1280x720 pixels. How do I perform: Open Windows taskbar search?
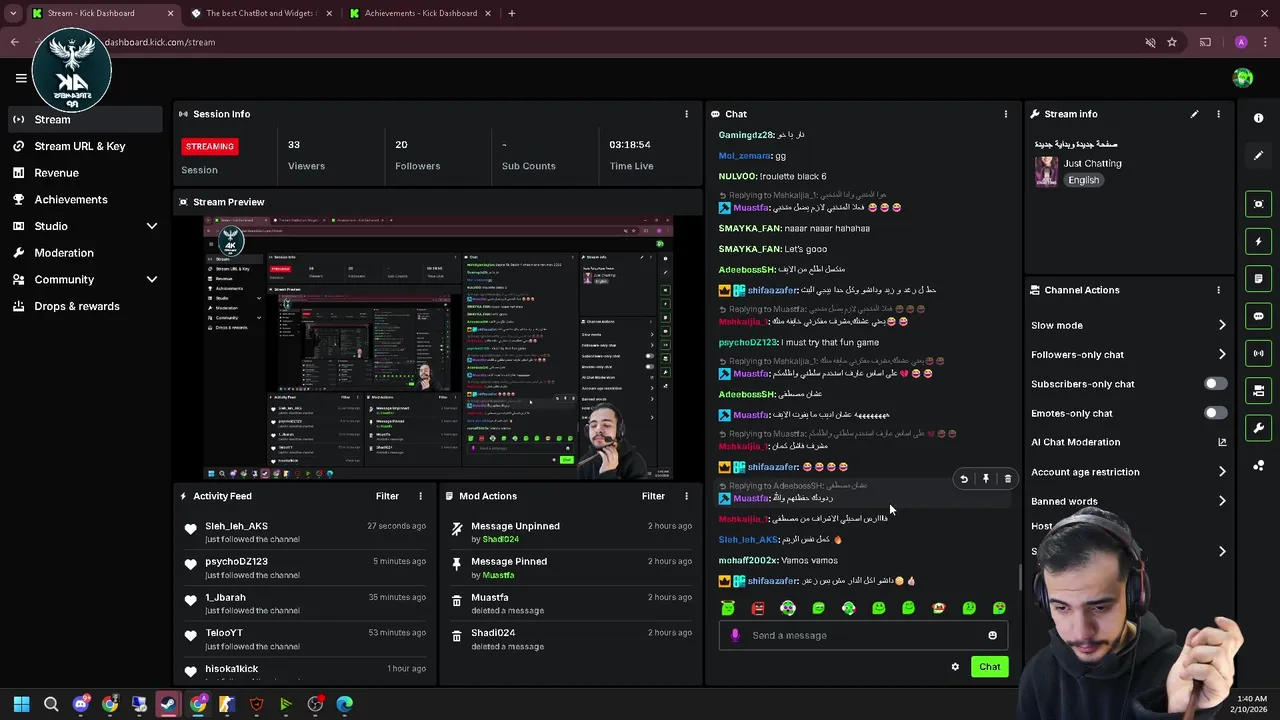(51, 704)
